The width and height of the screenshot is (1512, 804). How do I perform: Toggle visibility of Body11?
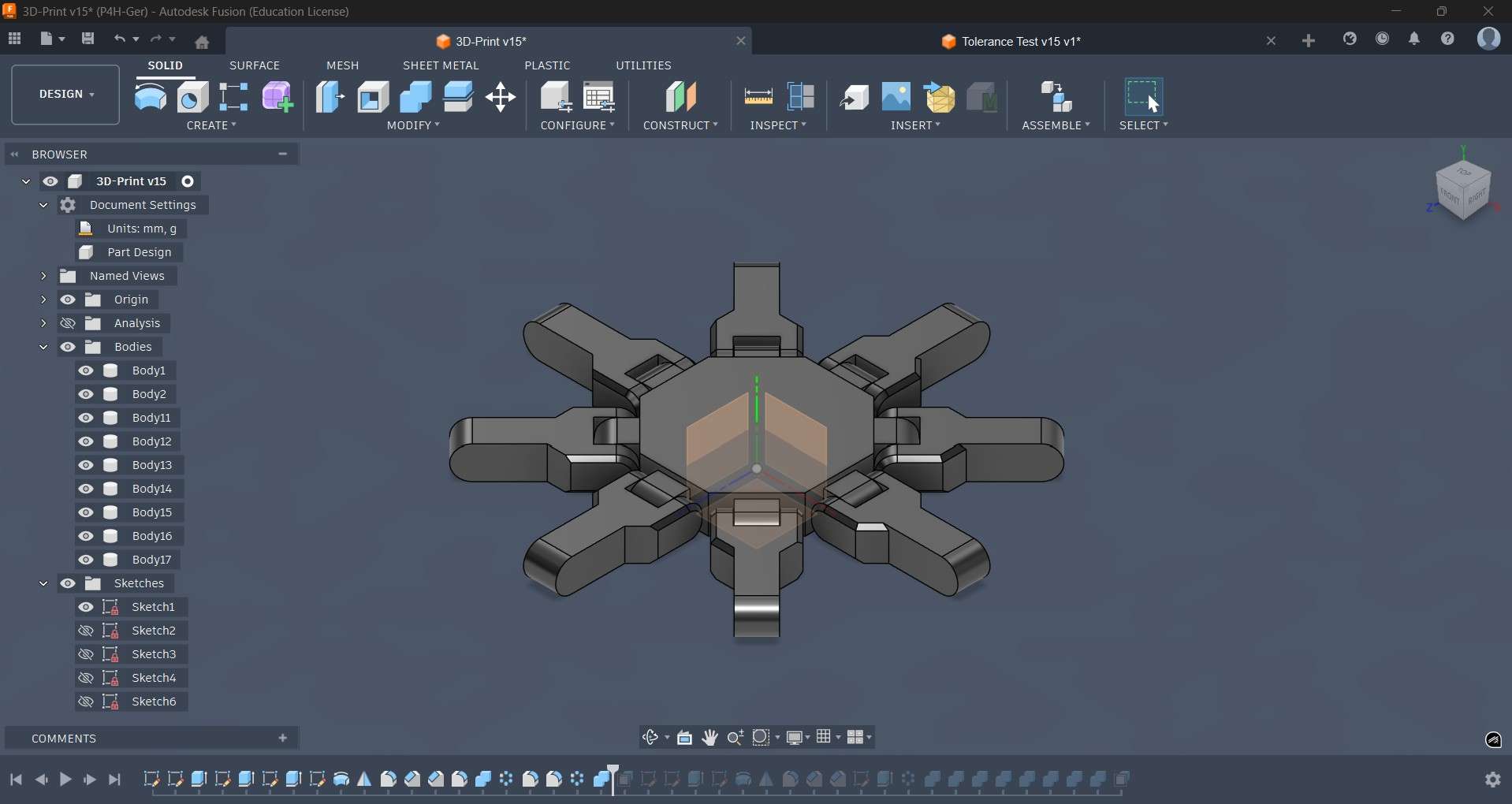(86, 418)
